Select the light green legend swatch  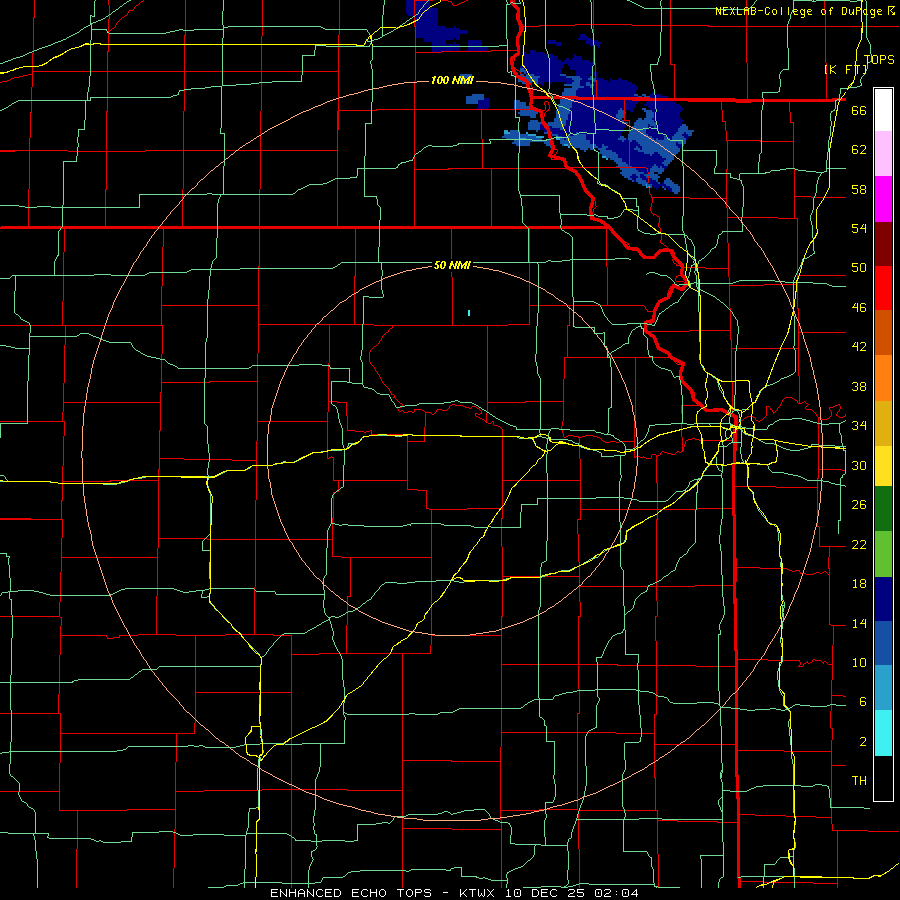click(883, 554)
